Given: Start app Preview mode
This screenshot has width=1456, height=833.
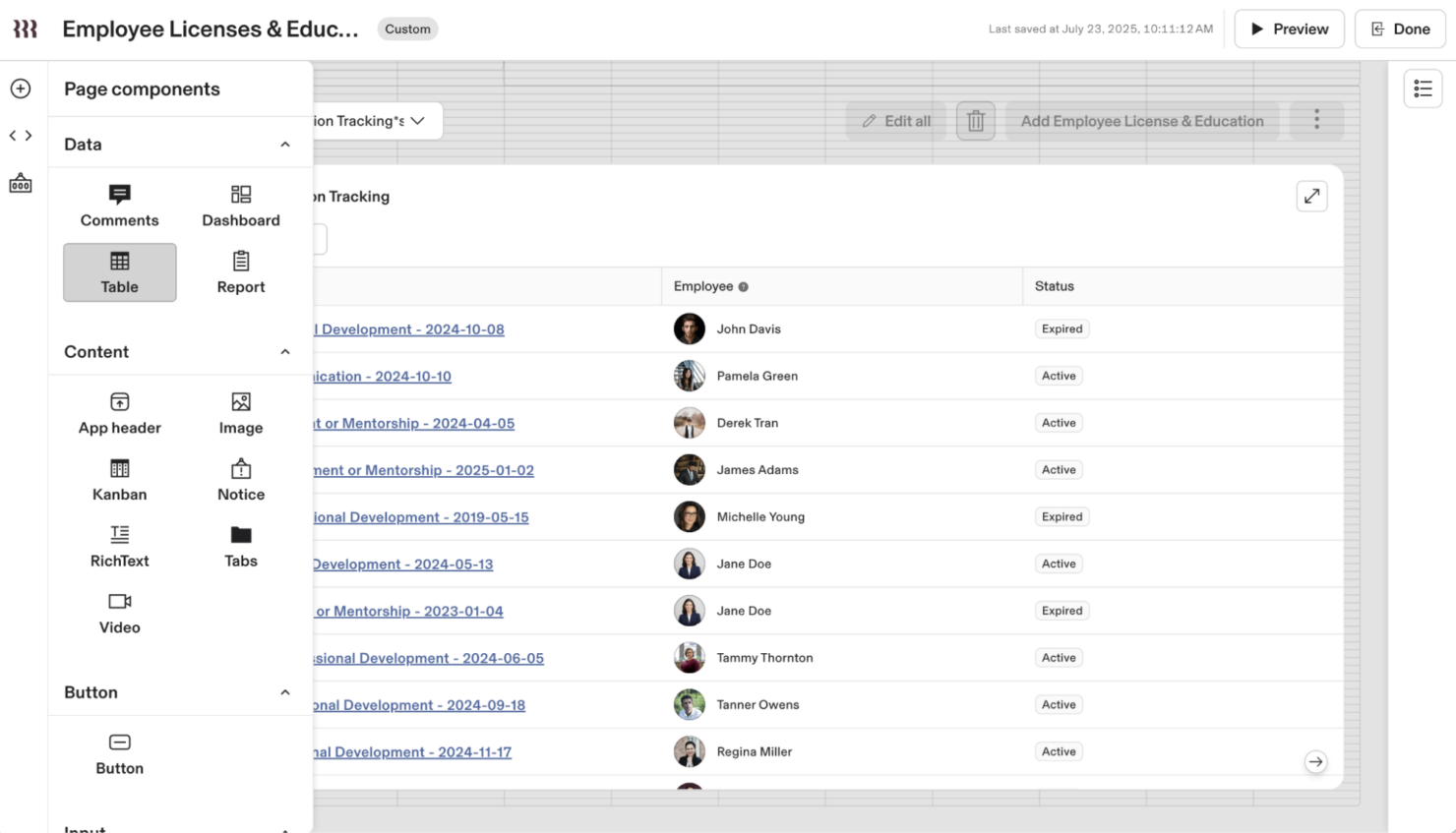Looking at the screenshot, I should 1289,29.
